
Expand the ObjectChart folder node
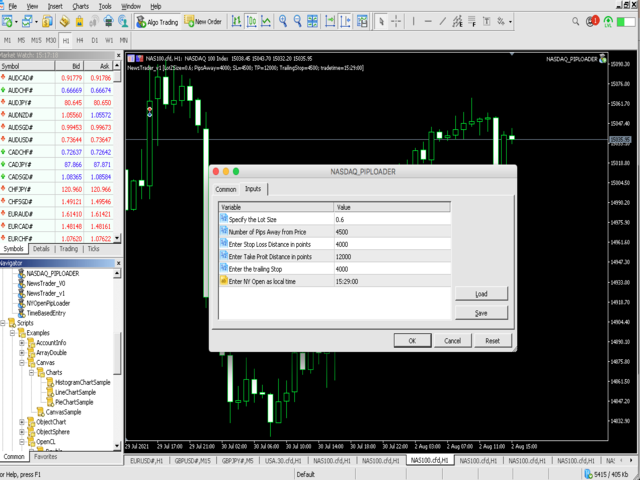tap(22, 422)
